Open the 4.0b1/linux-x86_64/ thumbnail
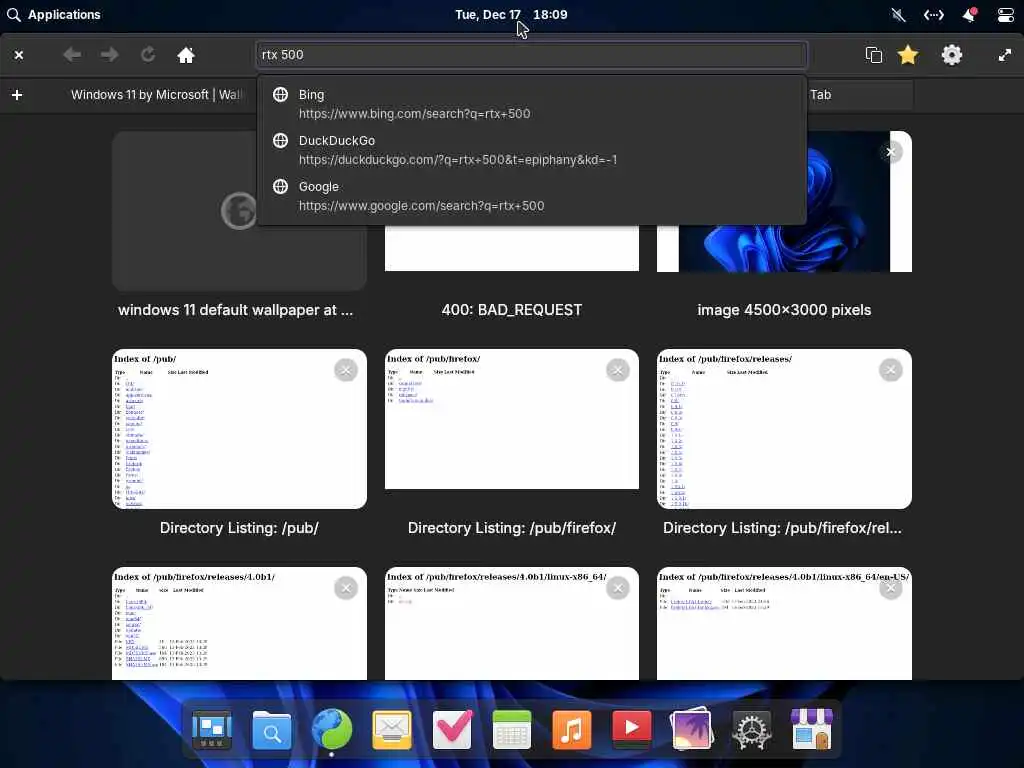Viewport: 1024px width, 768px height. [511, 624]
